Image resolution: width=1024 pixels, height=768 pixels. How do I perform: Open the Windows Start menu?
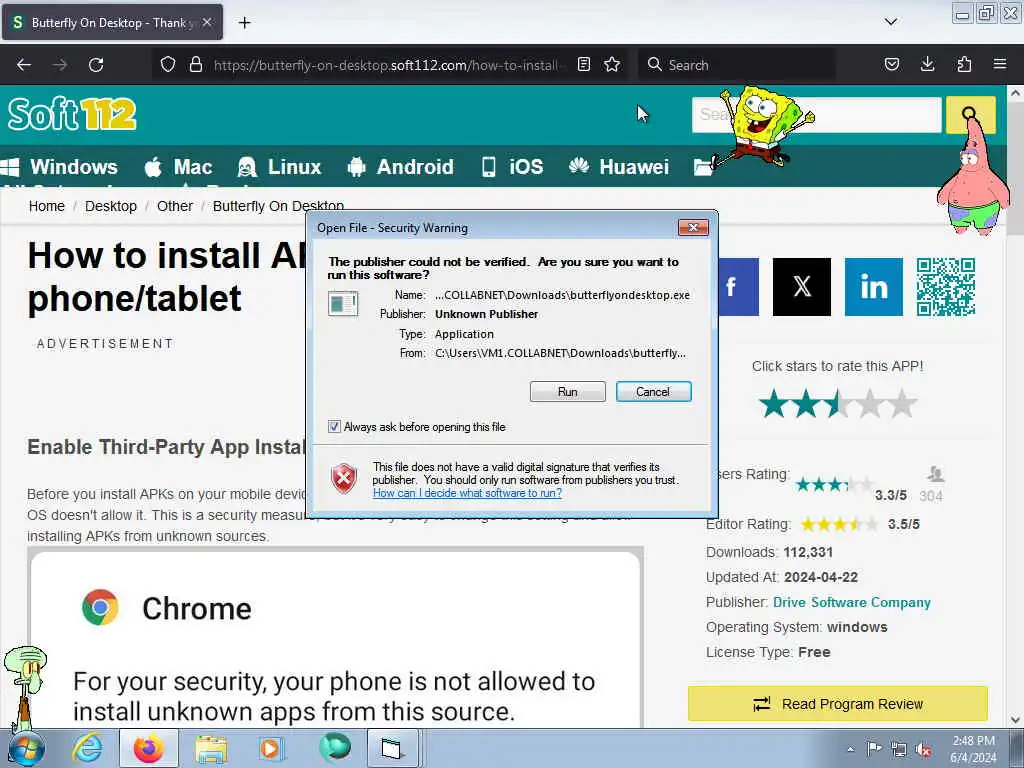click(26, 749)
